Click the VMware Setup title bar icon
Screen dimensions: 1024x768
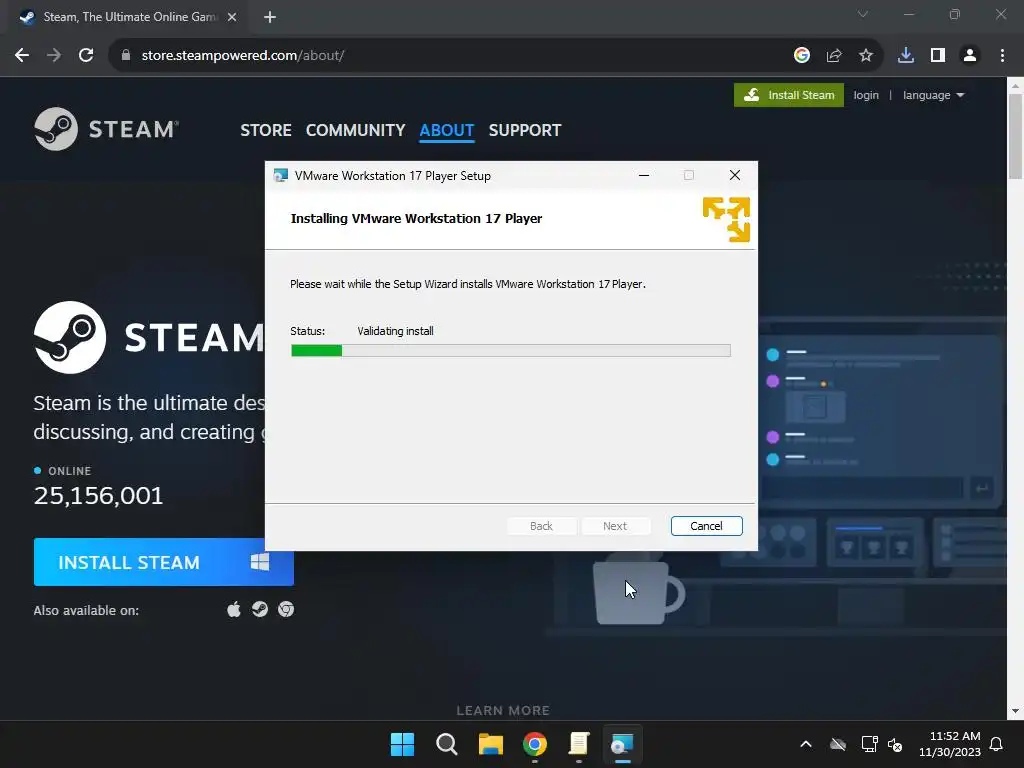281,176
